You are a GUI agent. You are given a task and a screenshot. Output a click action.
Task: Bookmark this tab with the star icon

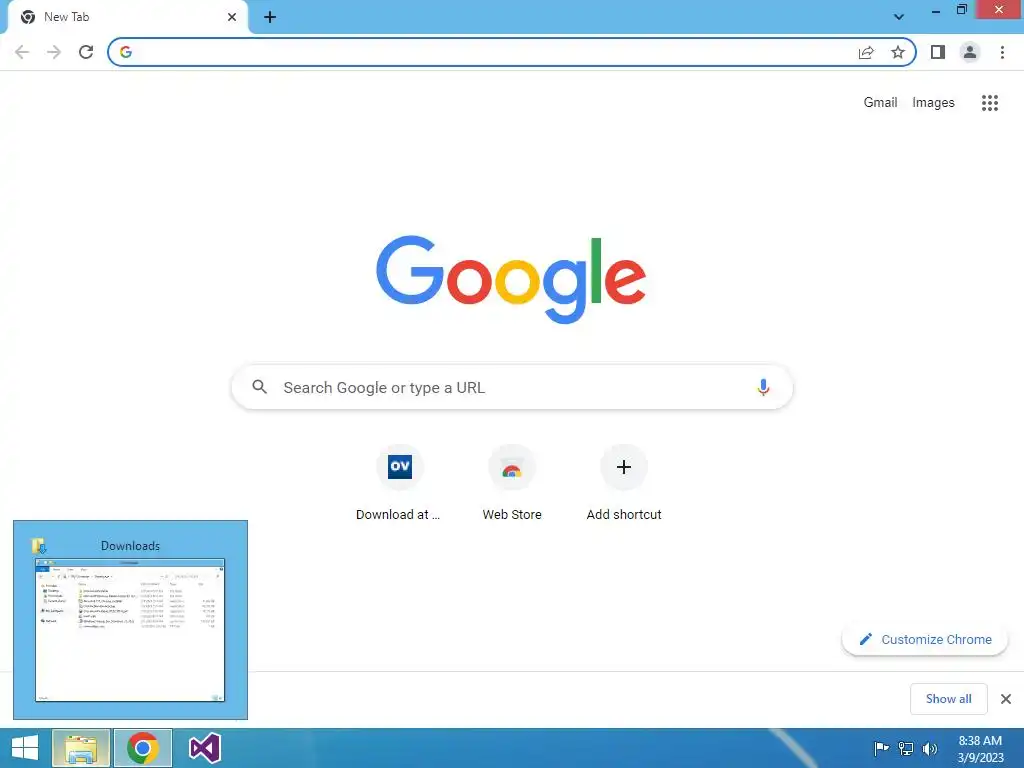(898, 52)
